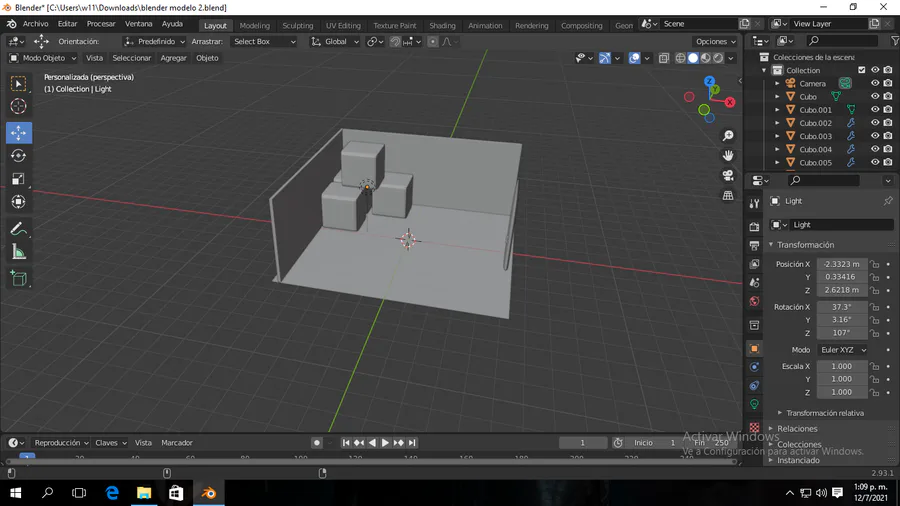This screenshot has width=900, height=506.
Task: Open the Object Constraints properties tab
Action: click(x=754, y=386)
